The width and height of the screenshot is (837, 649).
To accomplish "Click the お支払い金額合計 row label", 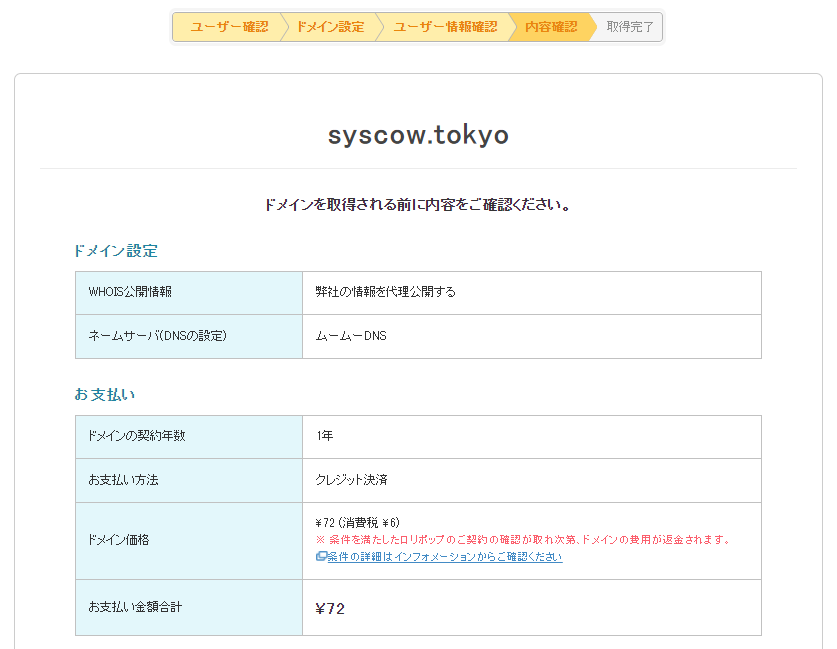I will click(136, 607).
